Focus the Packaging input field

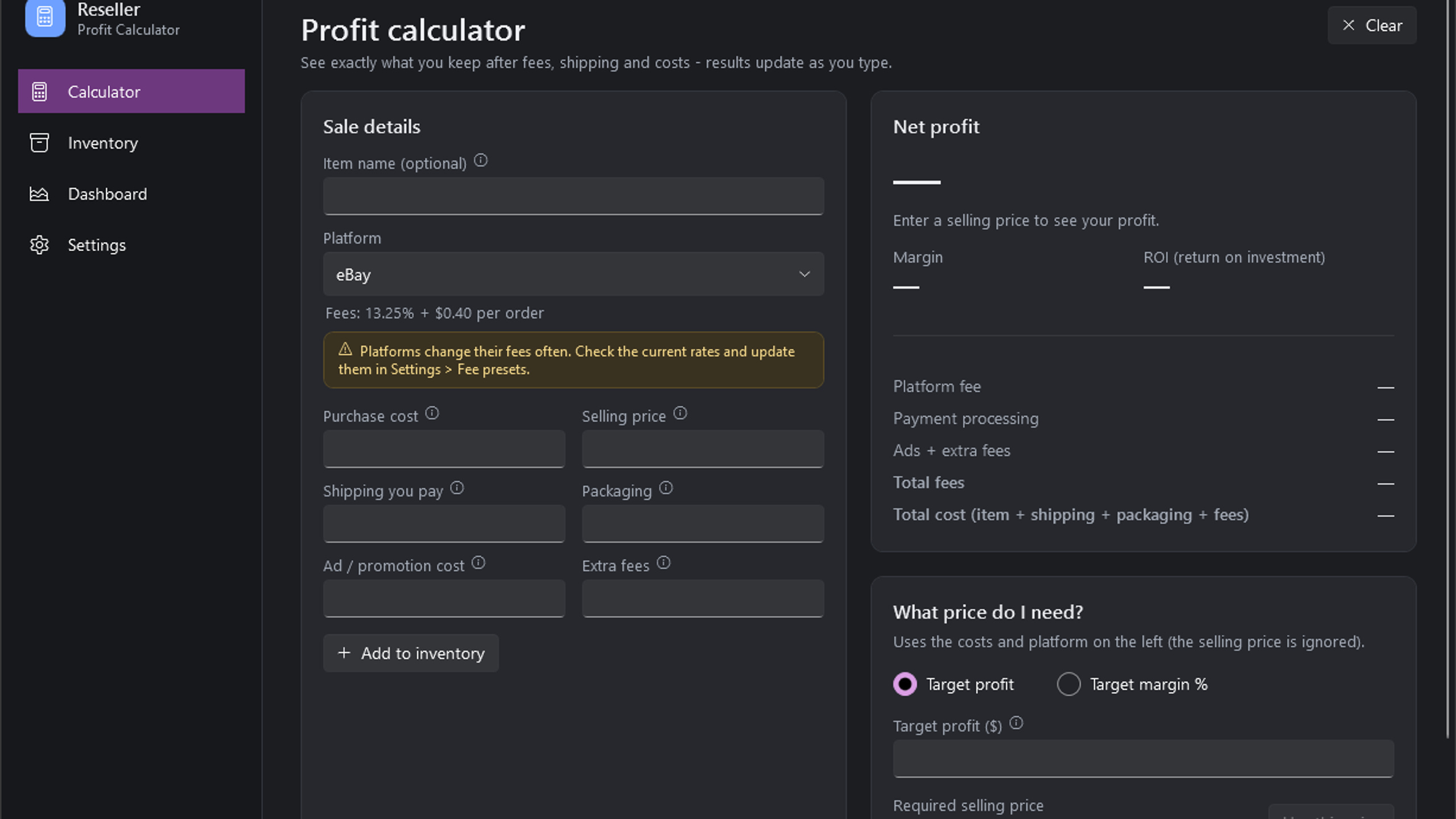click(703, 524)
